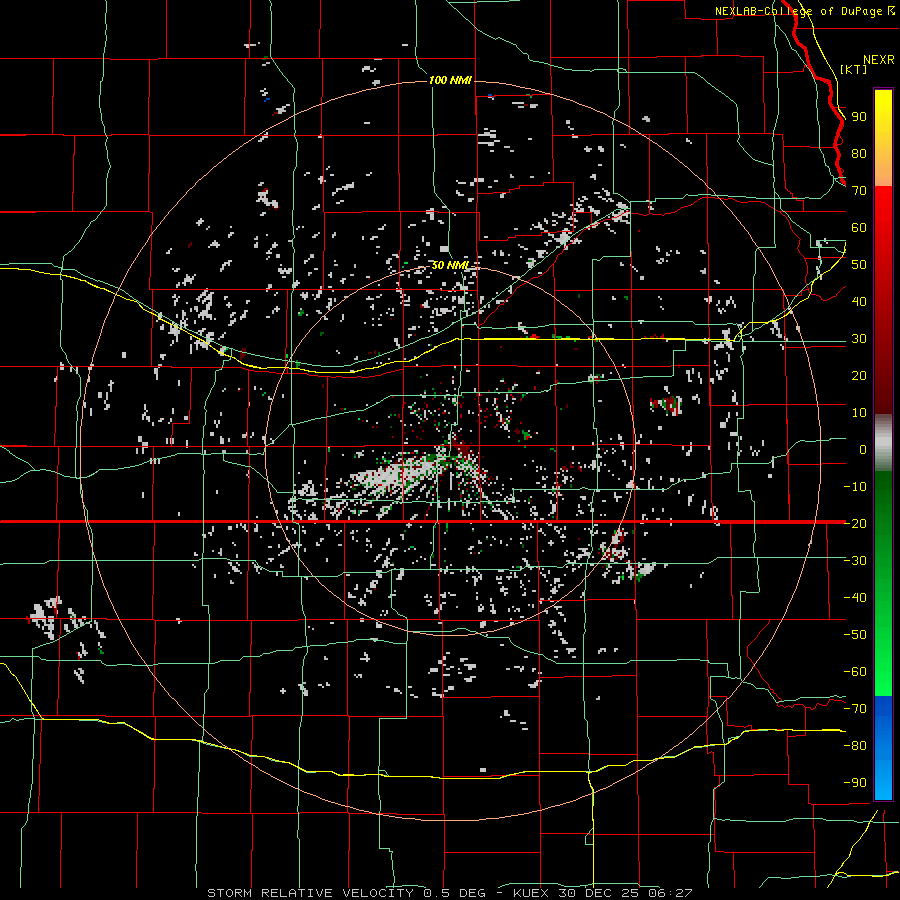This screenshot has height=900, width=900.
Task: Click the -50 value on velocity scale
Action: tap(855, 635)
